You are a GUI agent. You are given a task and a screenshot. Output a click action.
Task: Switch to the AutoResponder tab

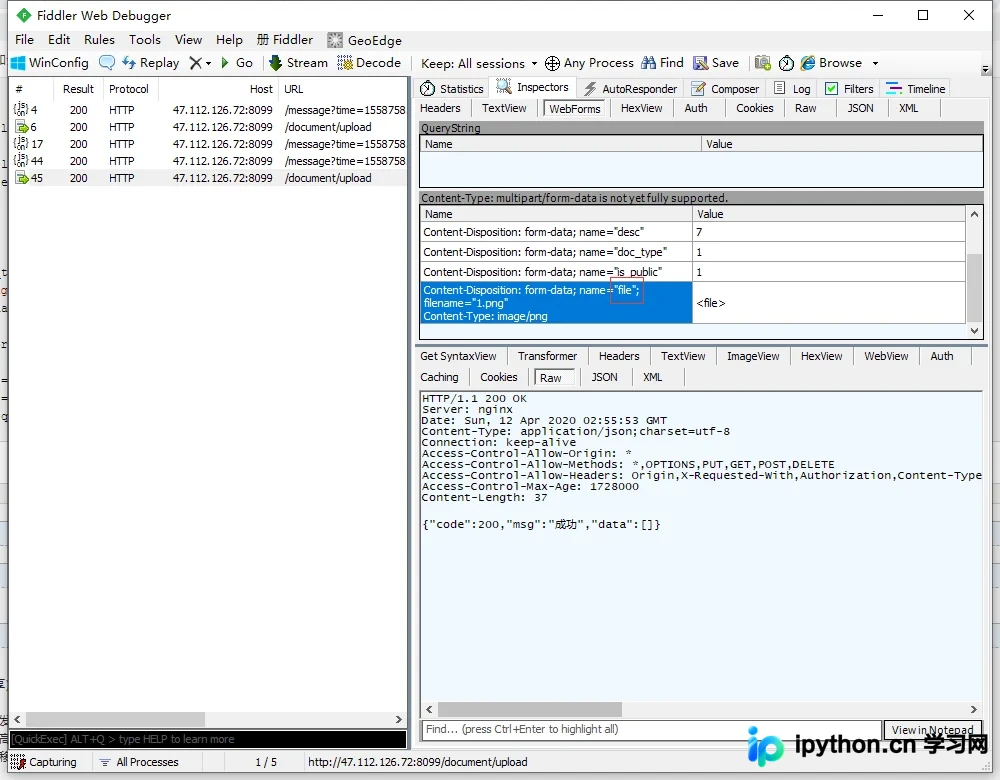coord(630,89)
